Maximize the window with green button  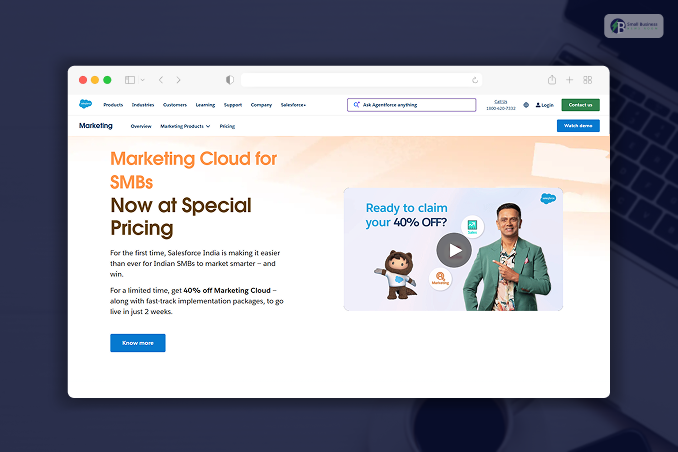pos(107,80)
